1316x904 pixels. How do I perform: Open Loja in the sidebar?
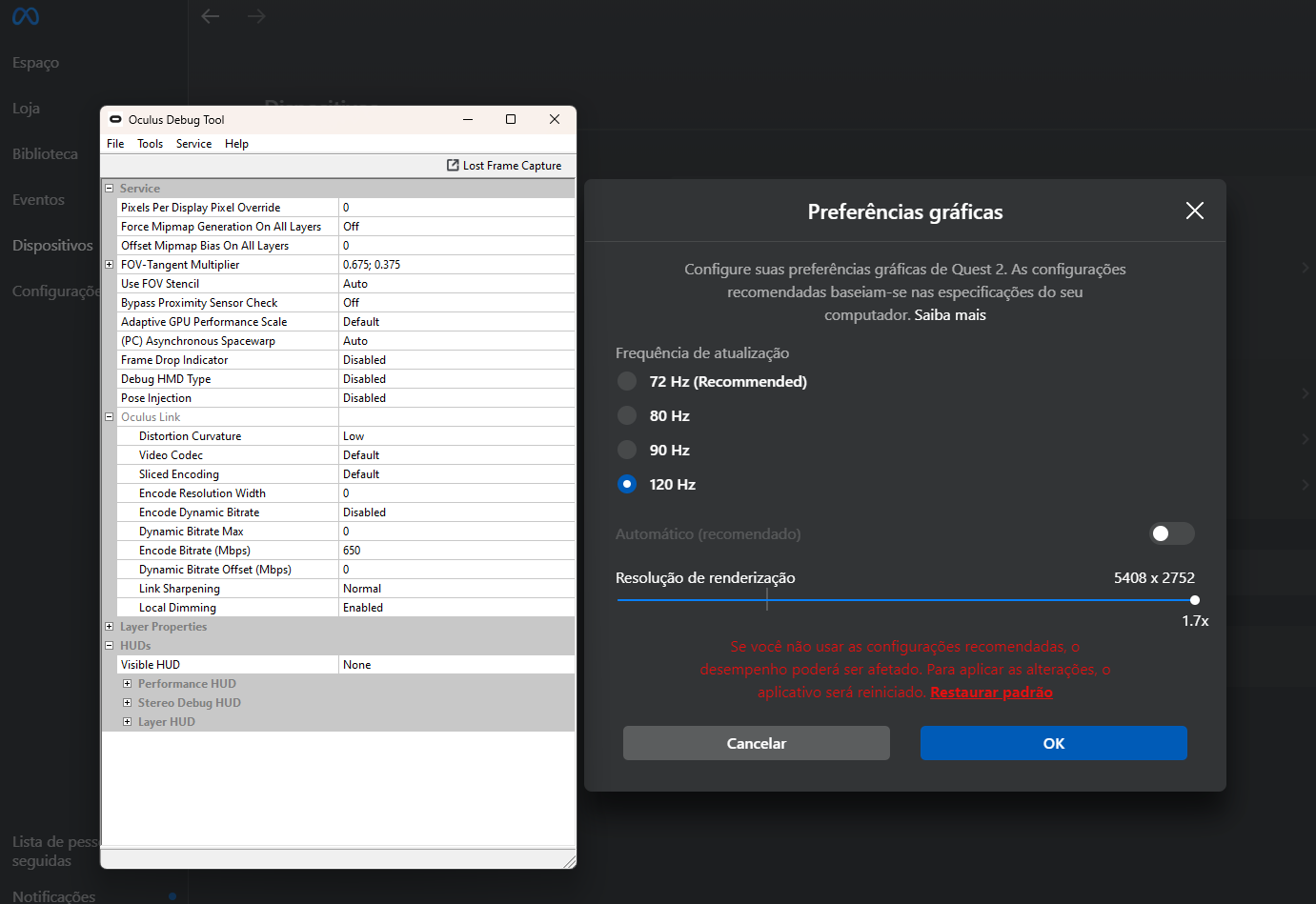(26, 109)
